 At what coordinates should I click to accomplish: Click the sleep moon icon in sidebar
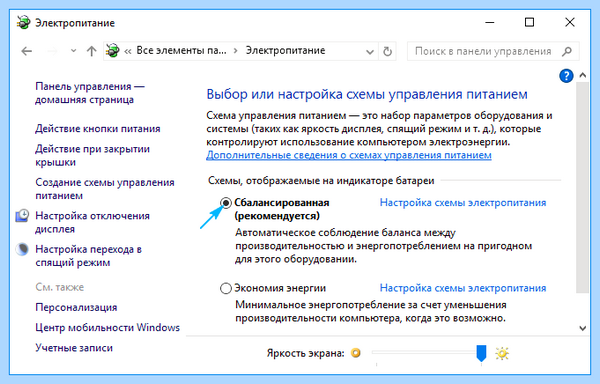(22, 249)
